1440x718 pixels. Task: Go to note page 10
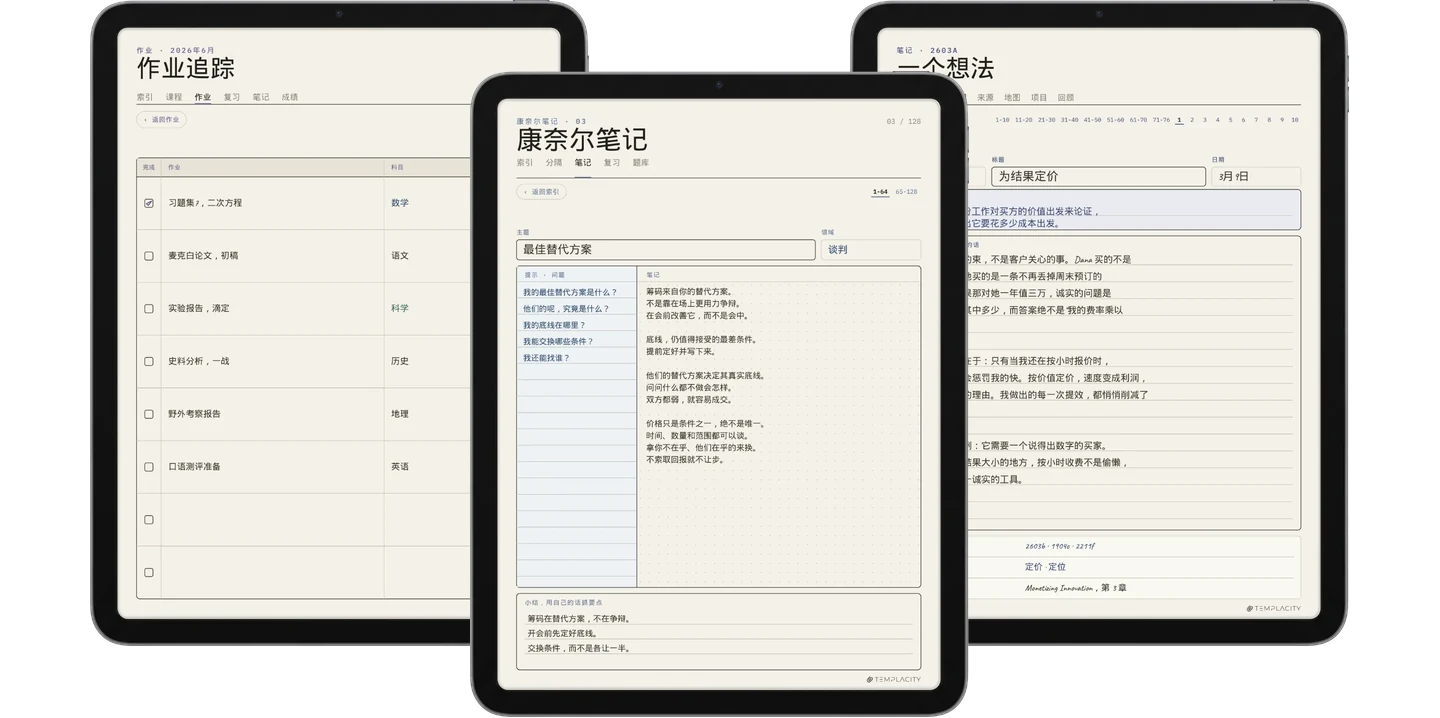click(1295, 120)
